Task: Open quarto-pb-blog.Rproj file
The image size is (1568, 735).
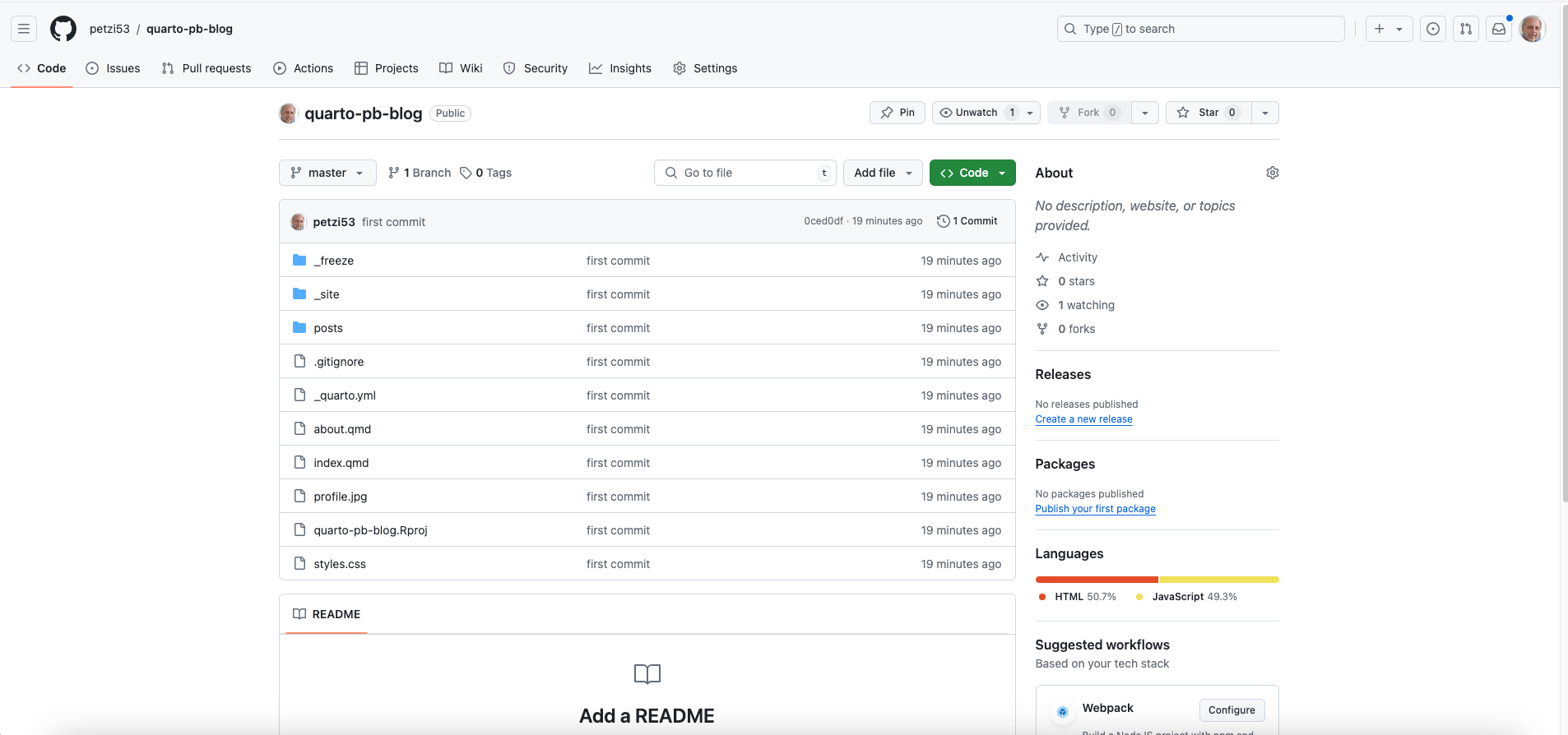Action: tap(370, 530)
